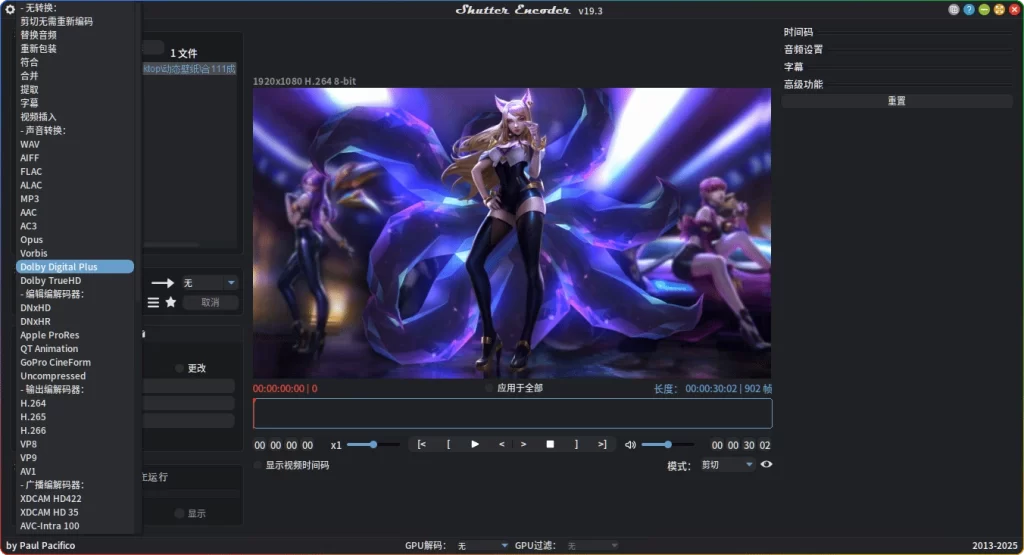Open settings via the gear icon
This screenshot has width=1024, height=555.
click(x=10, y=9)
